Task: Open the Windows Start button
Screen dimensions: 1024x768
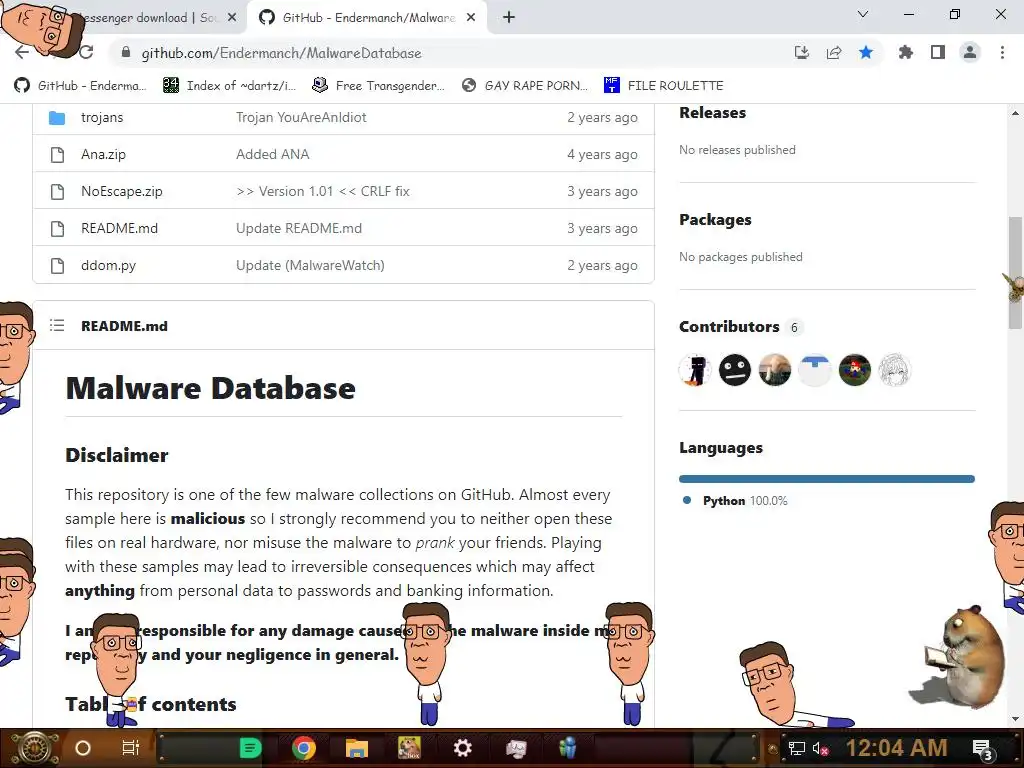Action: point(34,748)
